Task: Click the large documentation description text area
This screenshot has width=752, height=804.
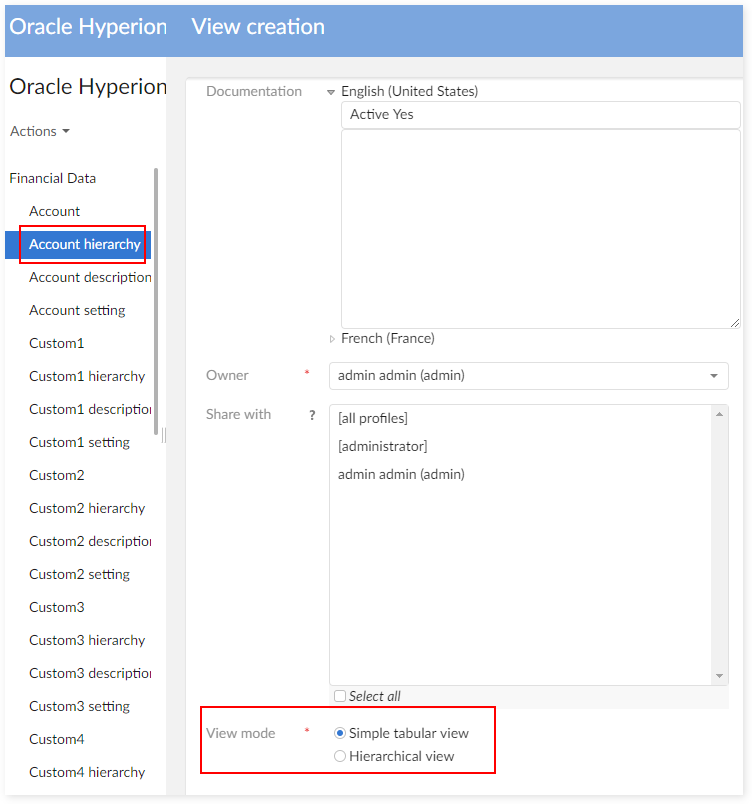Action: click(x=540, y=229)
